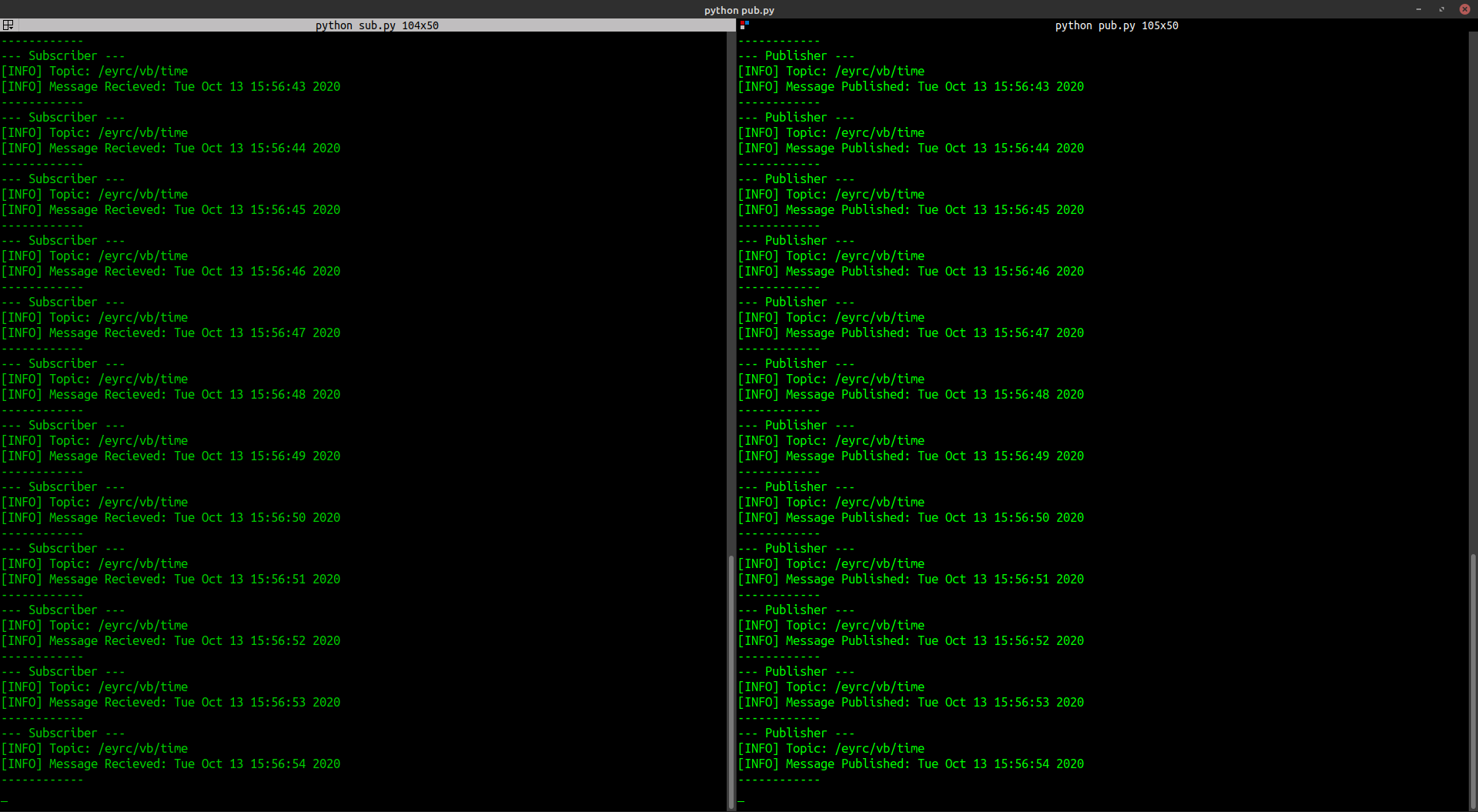Click the right pane terminal layout icon

pos(744,25)
